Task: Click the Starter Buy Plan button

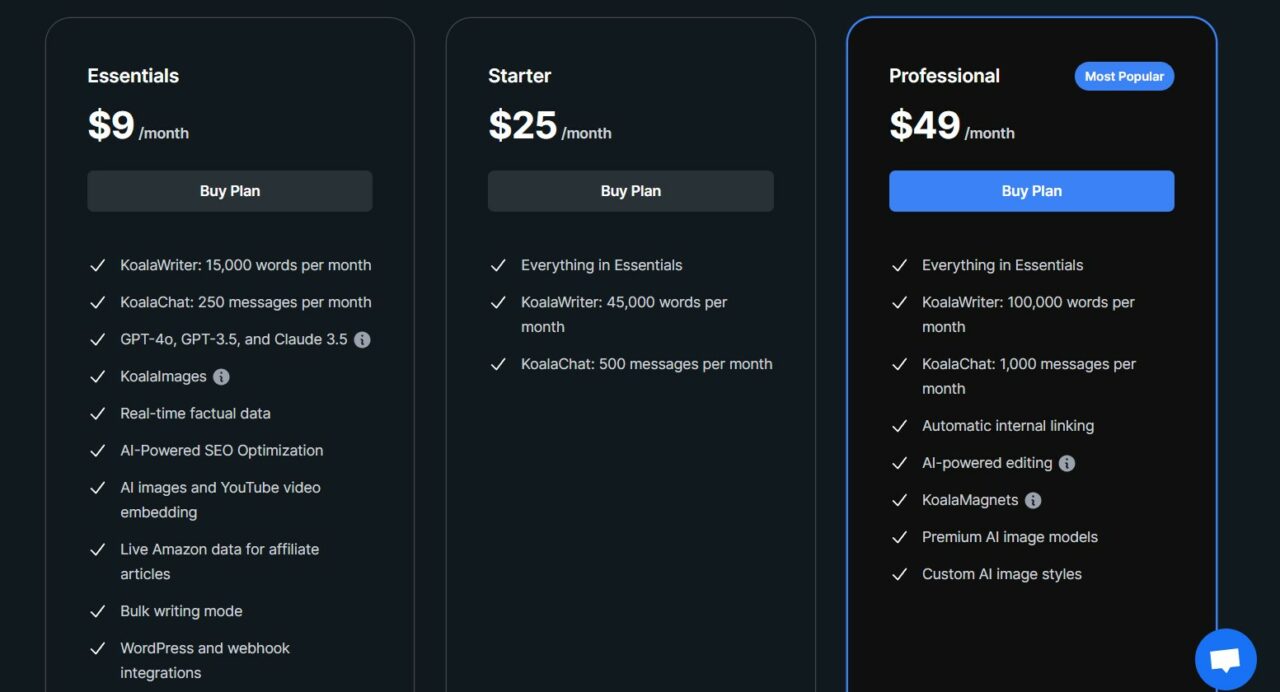Action: click(630, 191)
